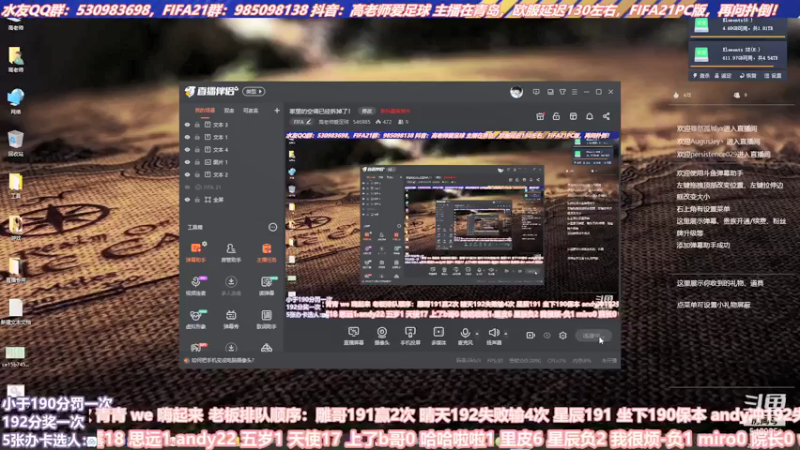Select the 文本 4 layer row
Screen dimensions: 800x450
coord(232,149)
